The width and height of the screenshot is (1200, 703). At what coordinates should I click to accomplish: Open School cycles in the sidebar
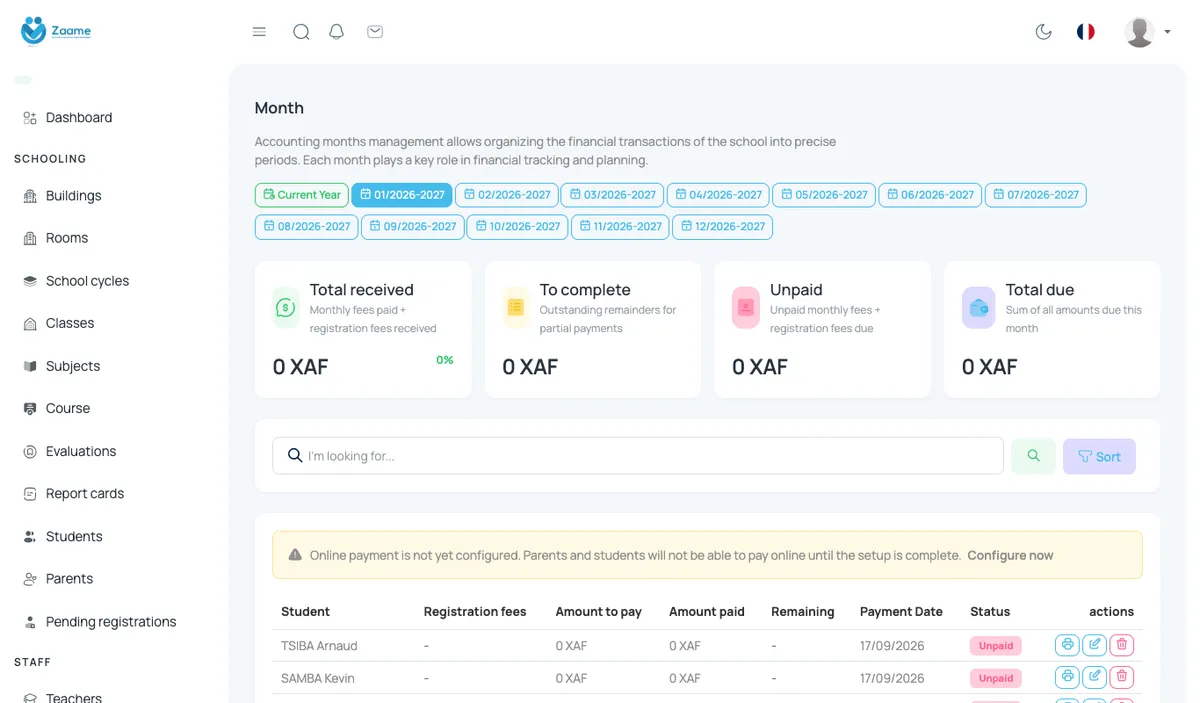tap(76, 281)
